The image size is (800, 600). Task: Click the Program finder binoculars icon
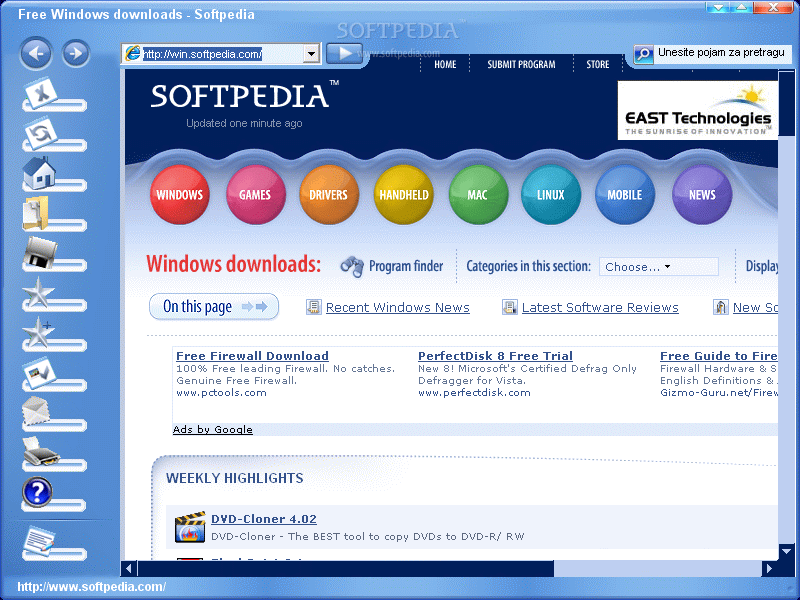coord(352,266)
